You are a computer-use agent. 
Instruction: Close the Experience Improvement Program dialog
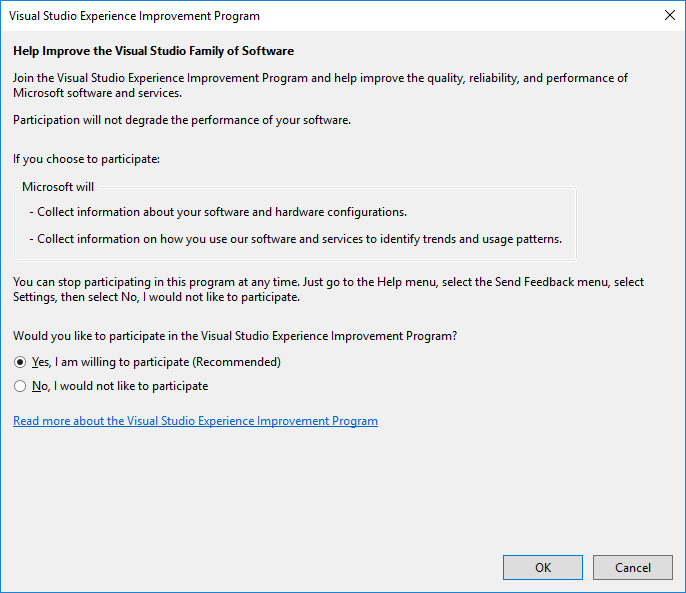669,15
